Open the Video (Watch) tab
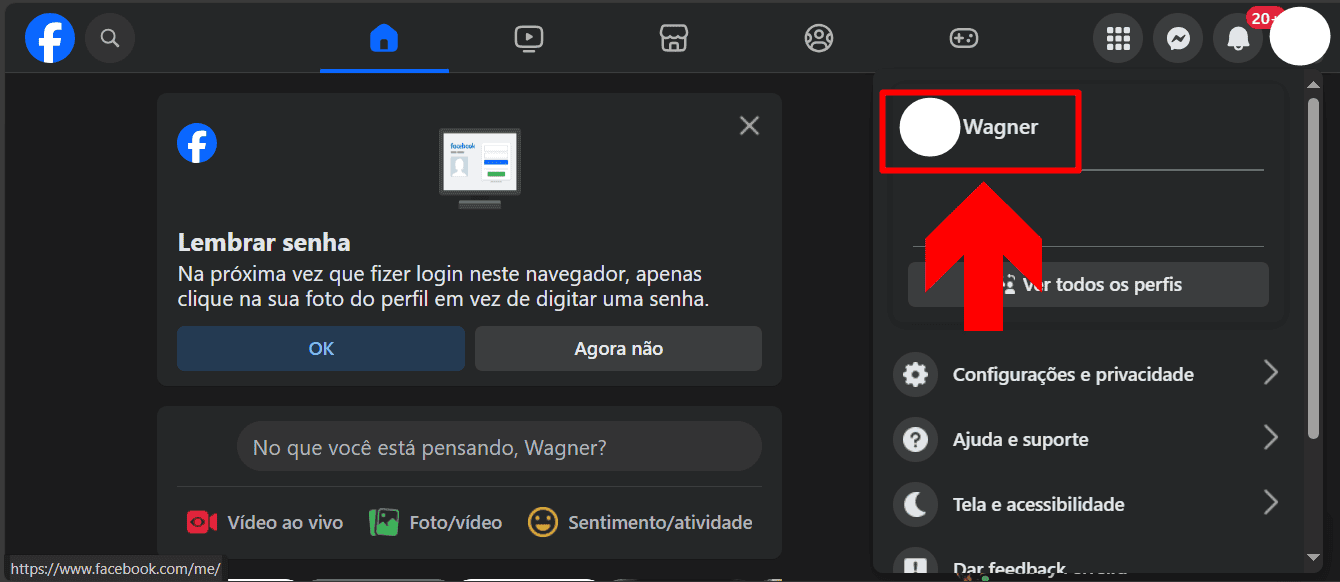This screenshot has width=1340, height=582. pyautogui.click(x=529, y=39)
